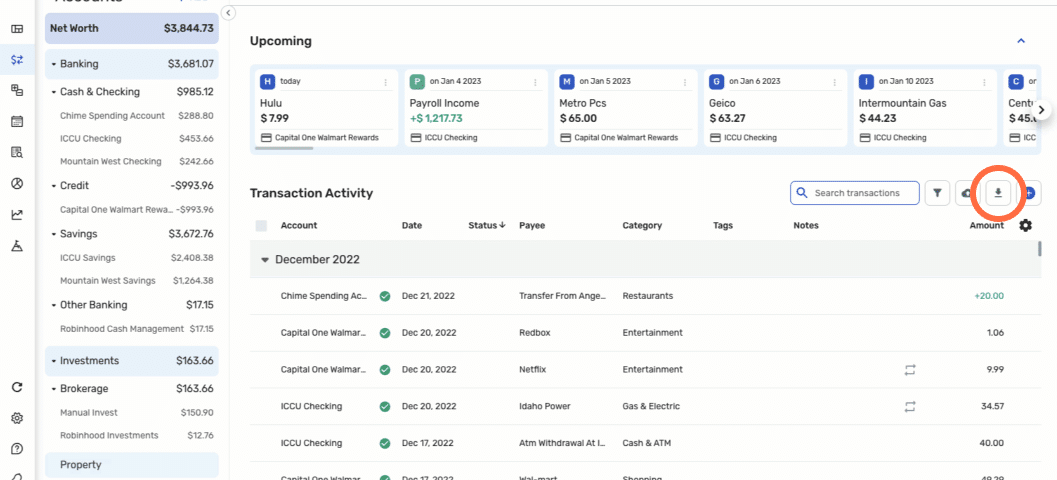This screenshot has width=1057, height=480.
Task: Click the recurring icon on the Netflix row
Action: (911, 369)
